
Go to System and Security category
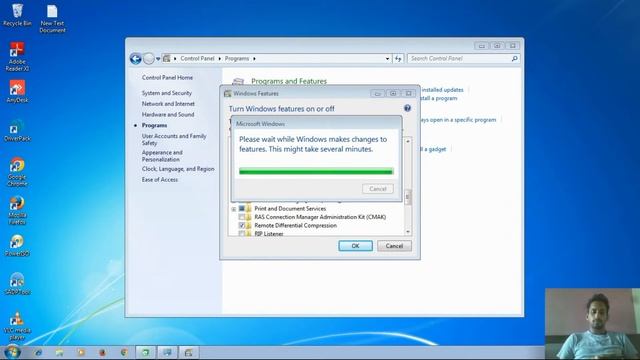click(x=167, y=93)
